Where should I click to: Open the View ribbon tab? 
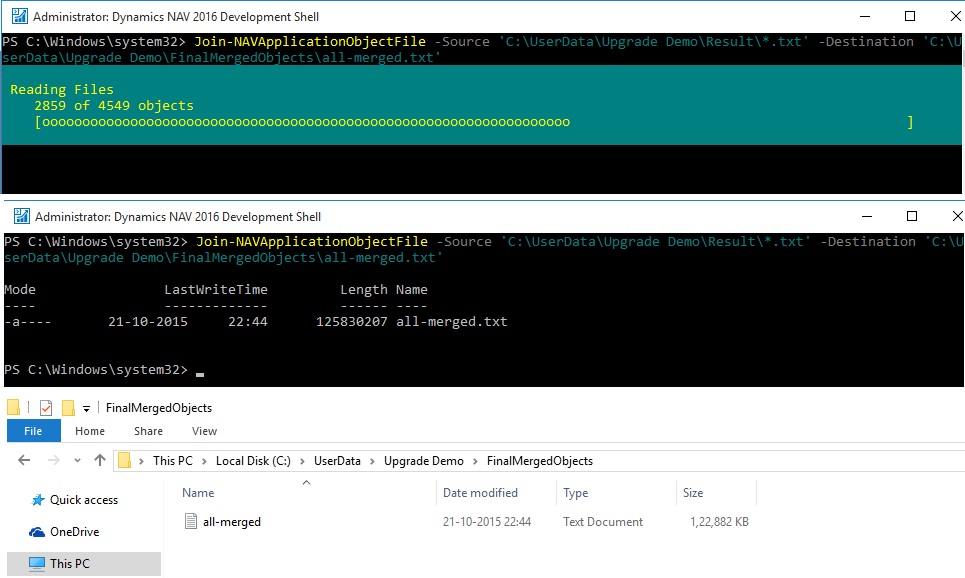204,431
